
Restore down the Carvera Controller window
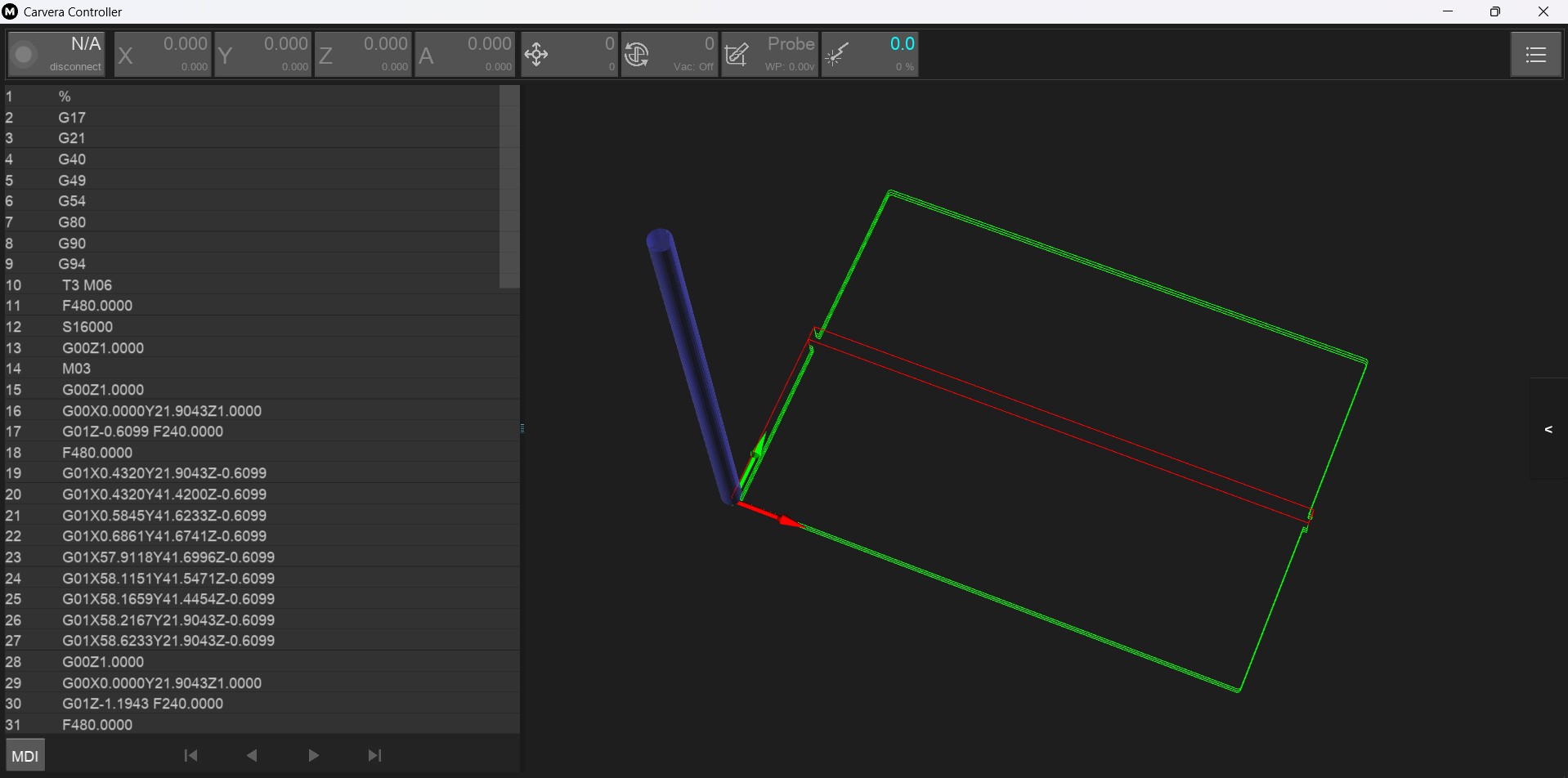pos(1495,11)
